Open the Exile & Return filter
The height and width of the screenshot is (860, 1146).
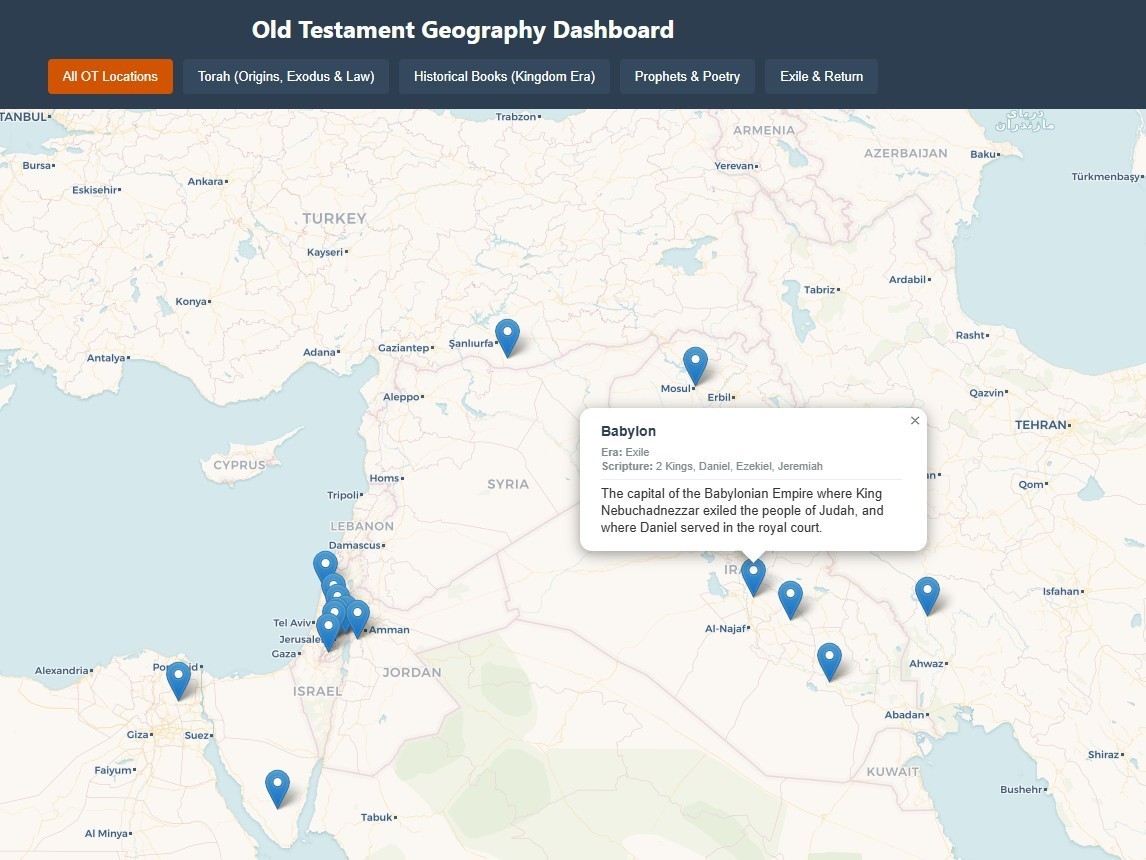coord(821,77)
